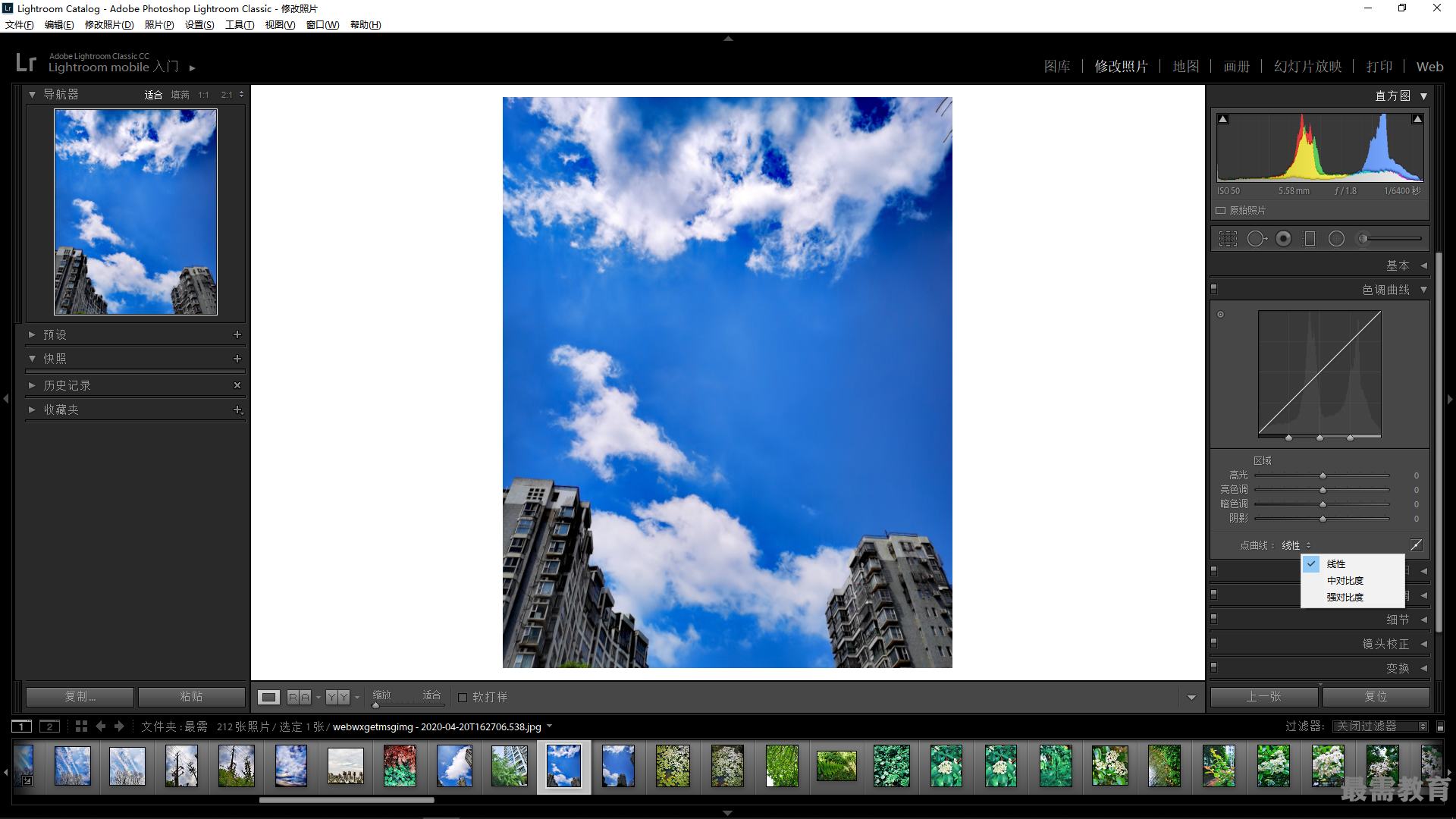1456x819 pixels.
Task: Toggle the soft proofing checkbox
Action: coord(463,698)
